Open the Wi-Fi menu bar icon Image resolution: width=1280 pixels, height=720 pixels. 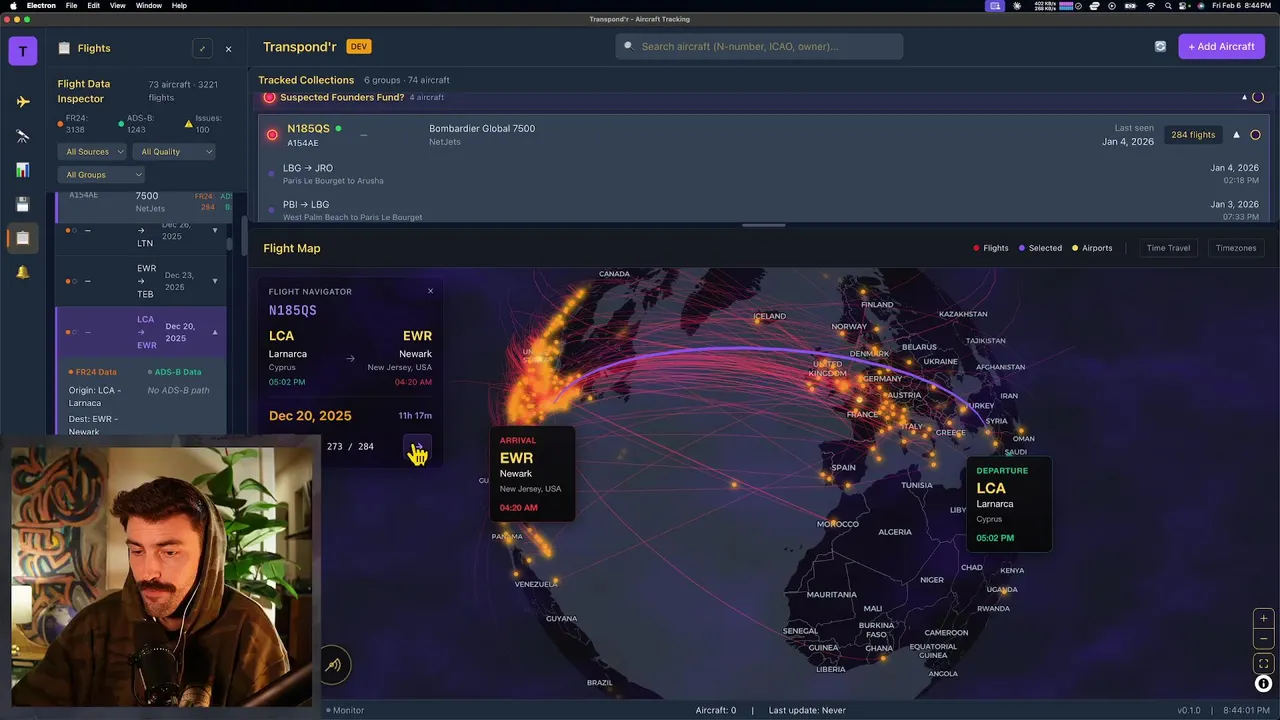click(x=1150, y=6)
